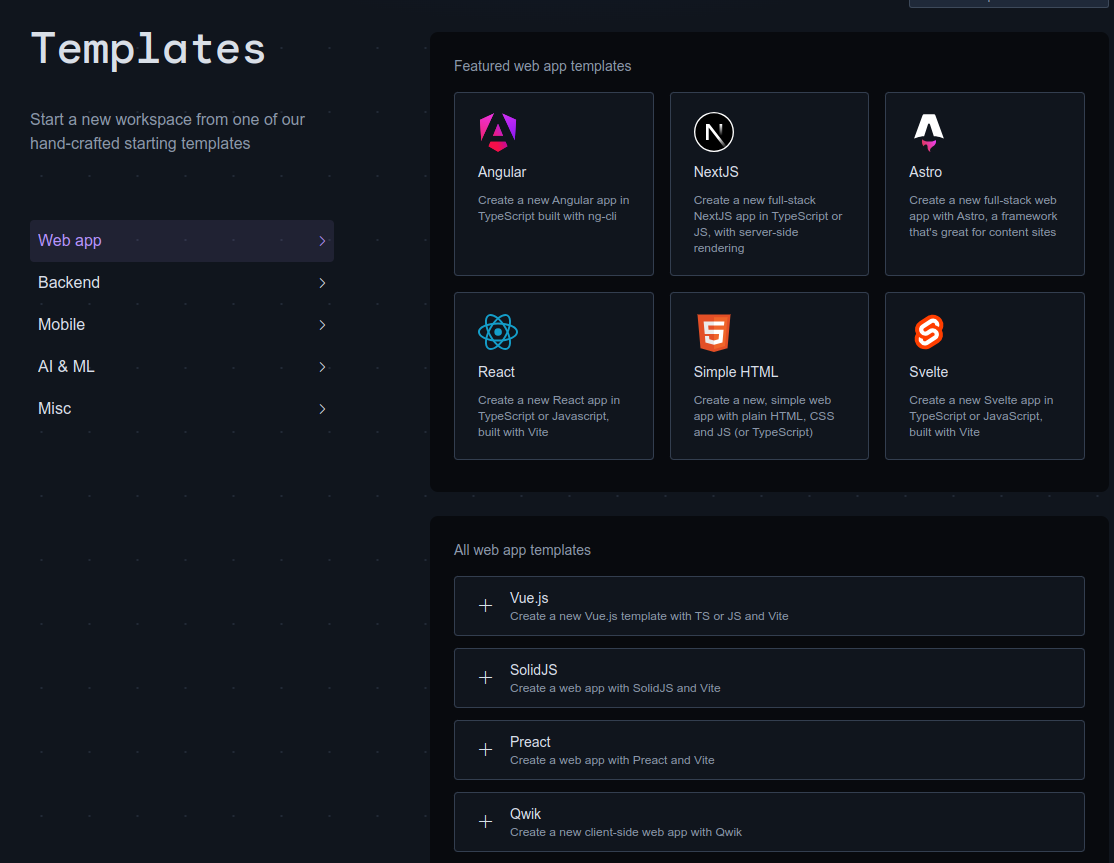Click the plus icon beside Vue.js
Screen dimensions: 1114x863
[486, 606]
